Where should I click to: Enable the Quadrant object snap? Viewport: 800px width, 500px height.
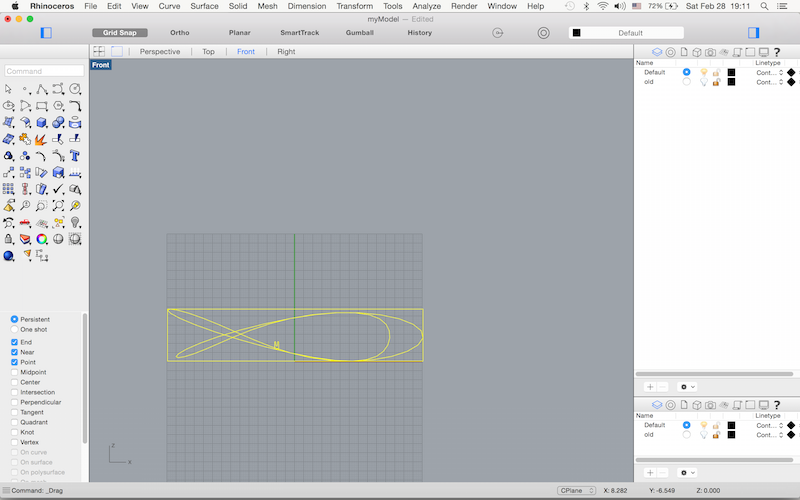pos(14,422)
